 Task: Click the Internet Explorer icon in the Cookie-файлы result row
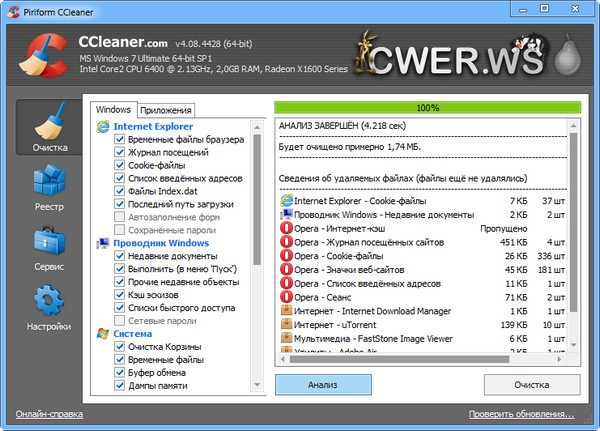[x=286, y=201]
